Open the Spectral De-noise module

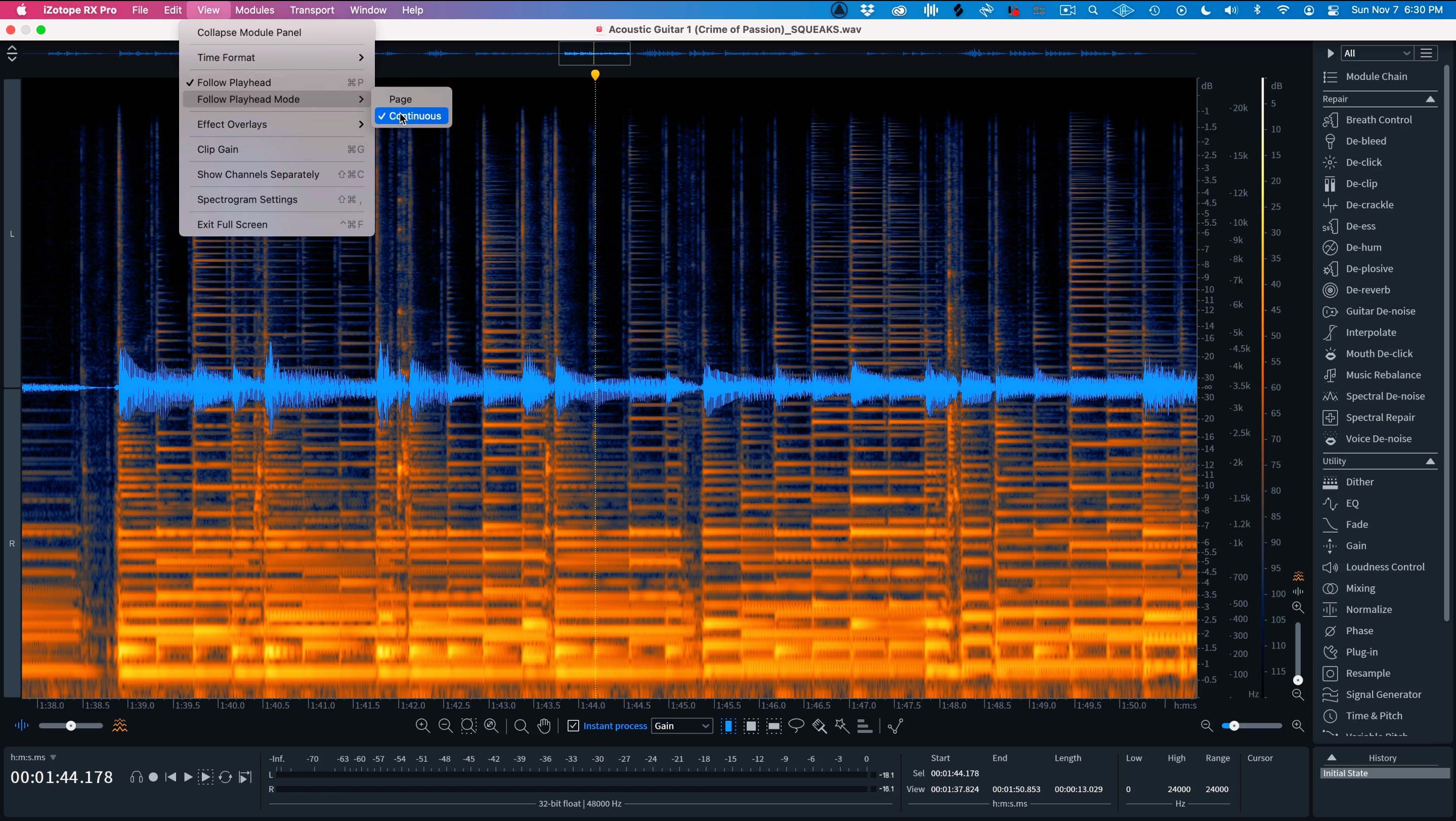pyautogui.click(x=1385, y=395)
